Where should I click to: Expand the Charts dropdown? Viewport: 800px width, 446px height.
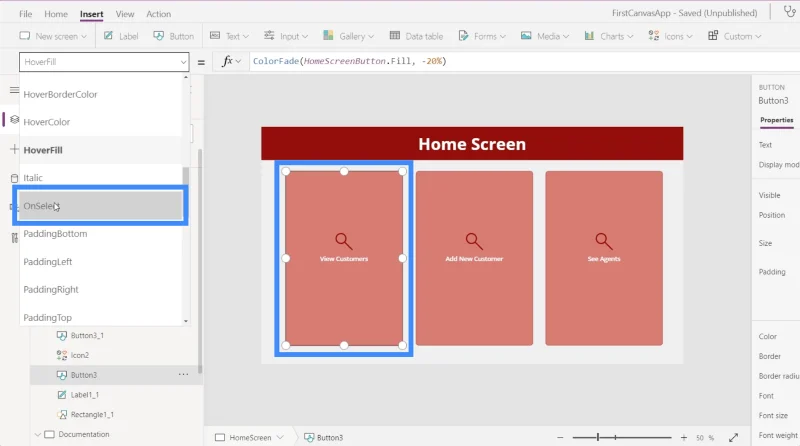point(609,36)
